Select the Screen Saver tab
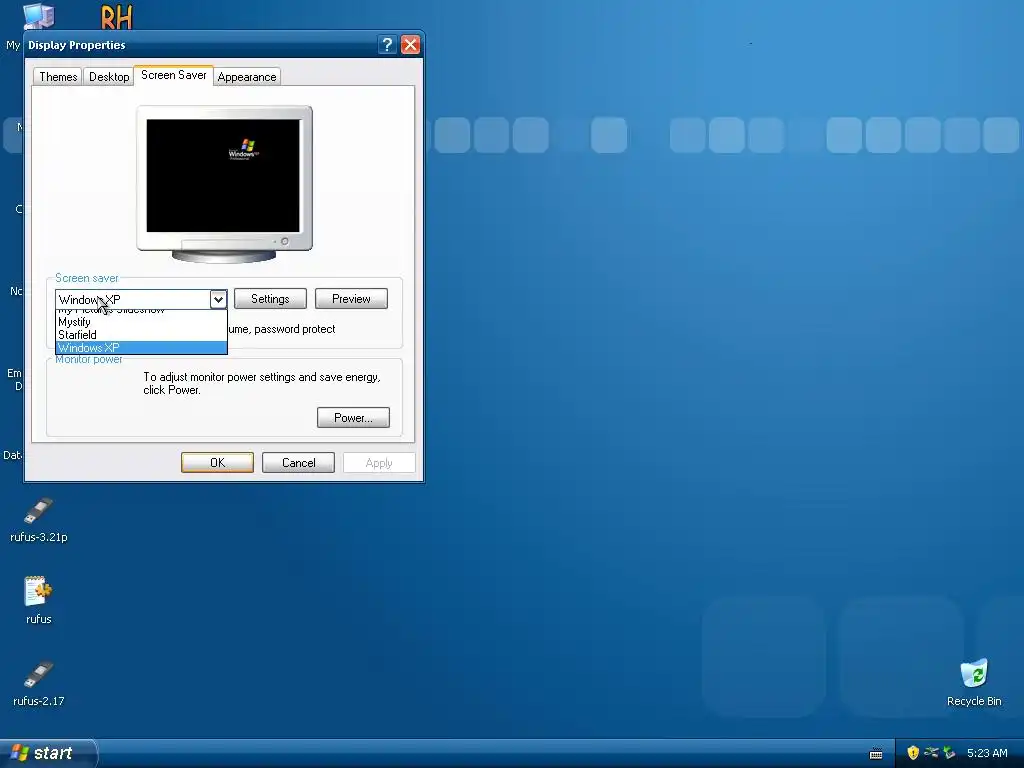Image resolution: width=1024 pixels, height=768 pixels. (x=174, y=75)
